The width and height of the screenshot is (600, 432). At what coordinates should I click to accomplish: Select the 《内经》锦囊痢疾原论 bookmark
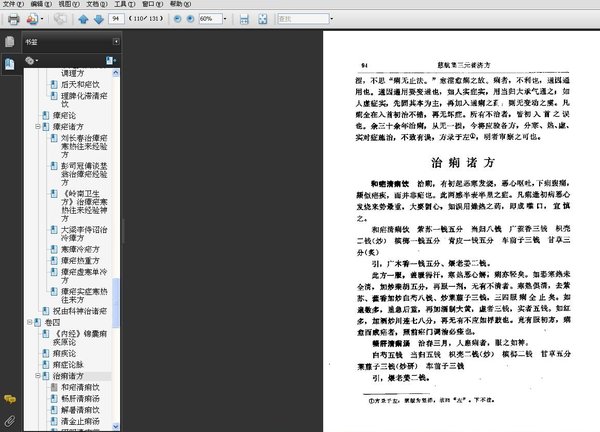pos(80,337)
